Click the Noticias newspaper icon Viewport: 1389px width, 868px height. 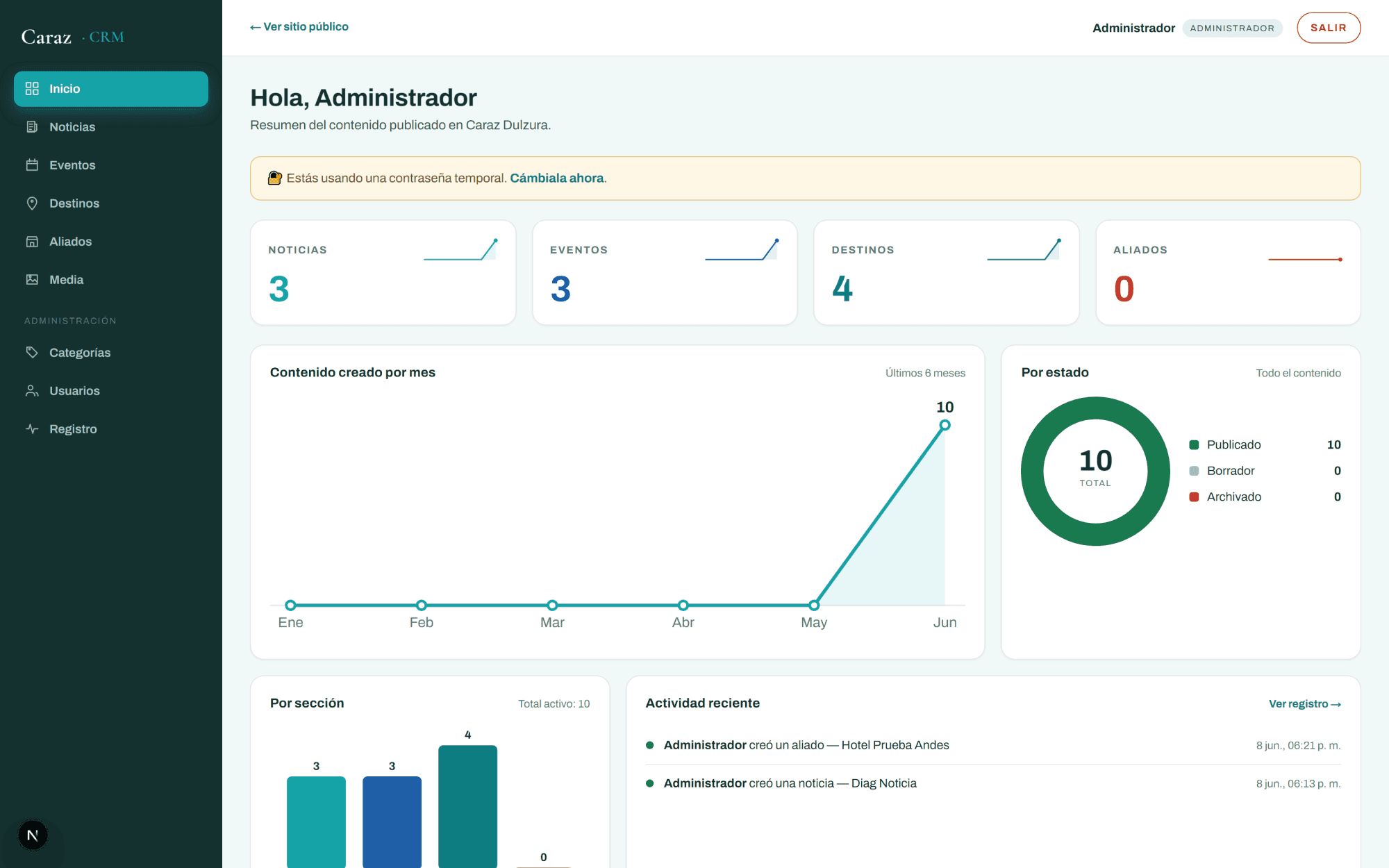(x=32, y=127)
